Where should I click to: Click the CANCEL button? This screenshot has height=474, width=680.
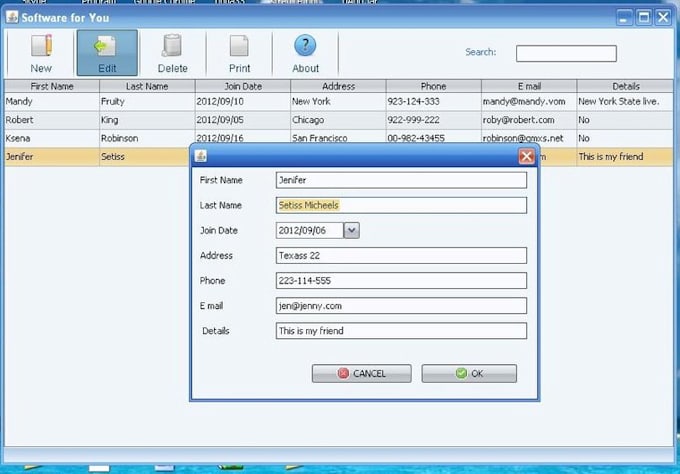pyautogui.click(x=361, y=373)
